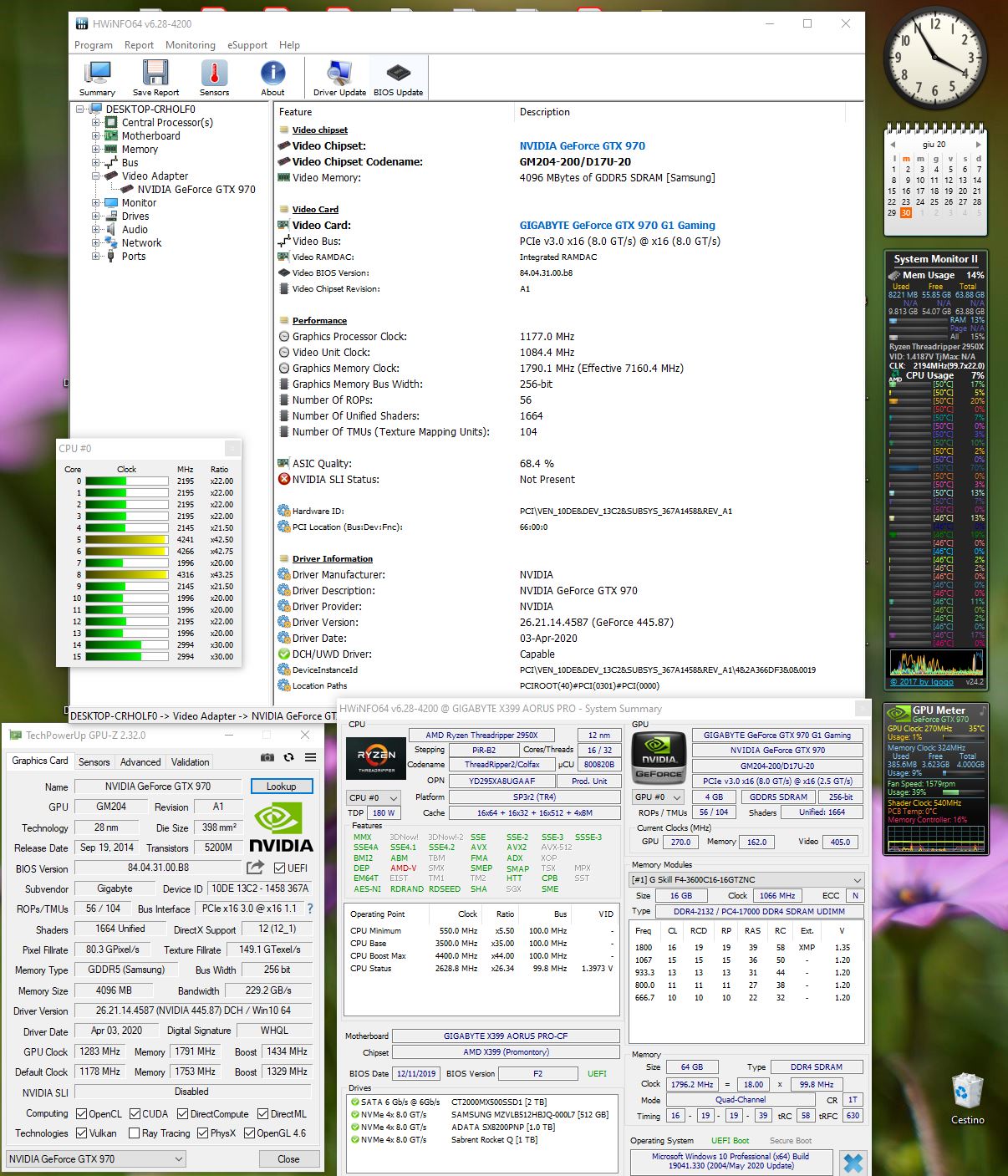Toggle the OpenGL 4.6 checkbox
The height and width of the screenshot is (1176, 1008).
(x=249, y=1133)
